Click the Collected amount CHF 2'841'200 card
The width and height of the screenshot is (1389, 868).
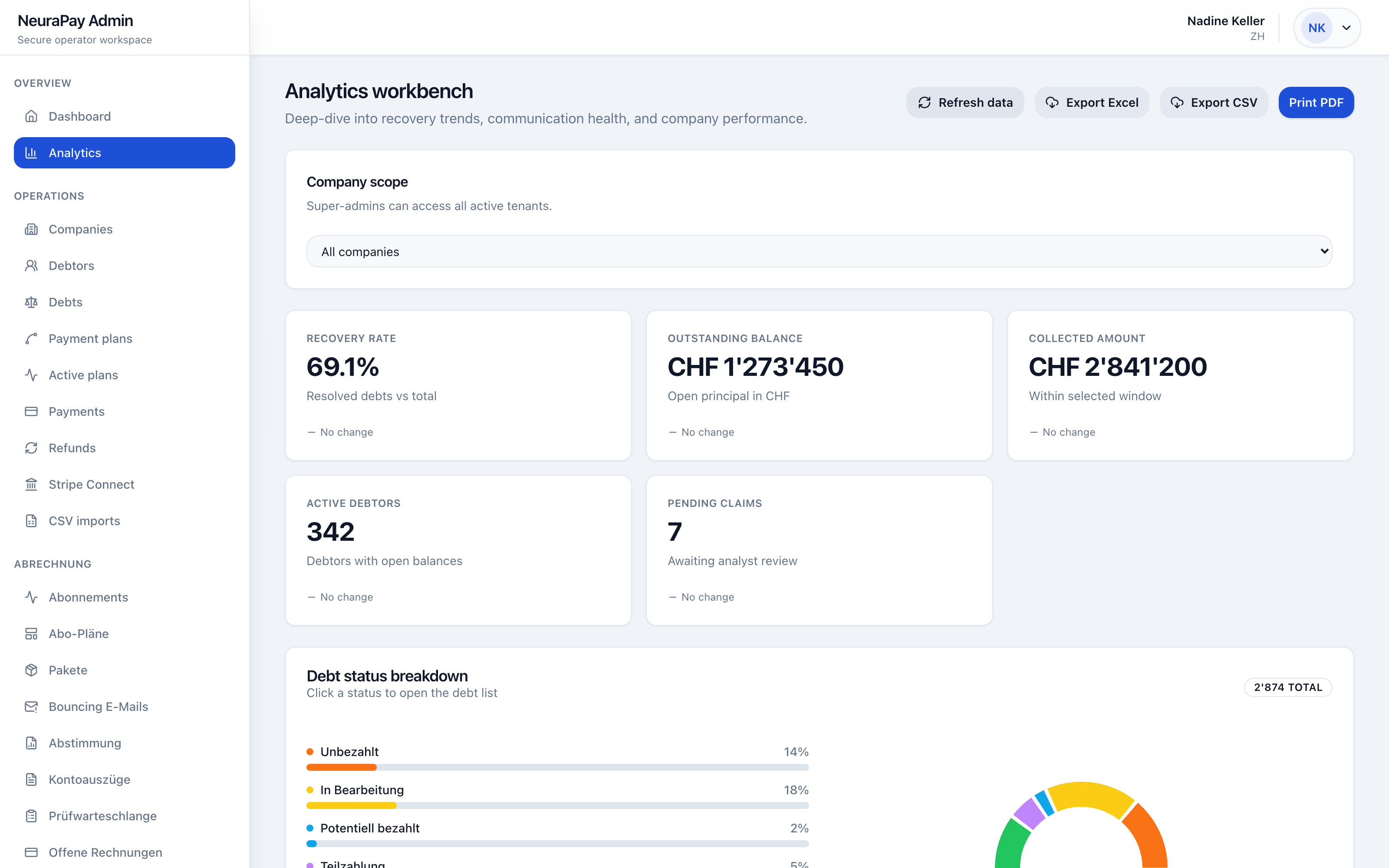click(1180, 385)
